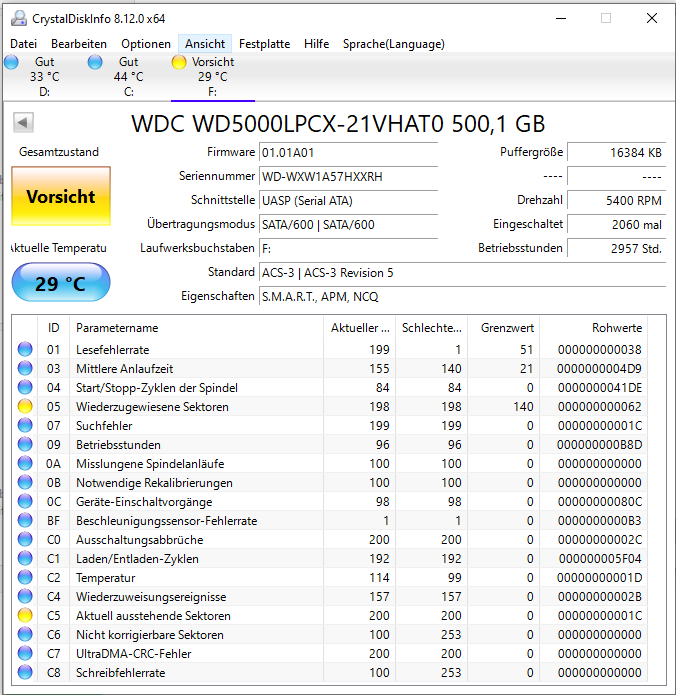Viewport: 676px width, 695px height.
Task: Click the ID column header
Action: [x=54, y=328]
